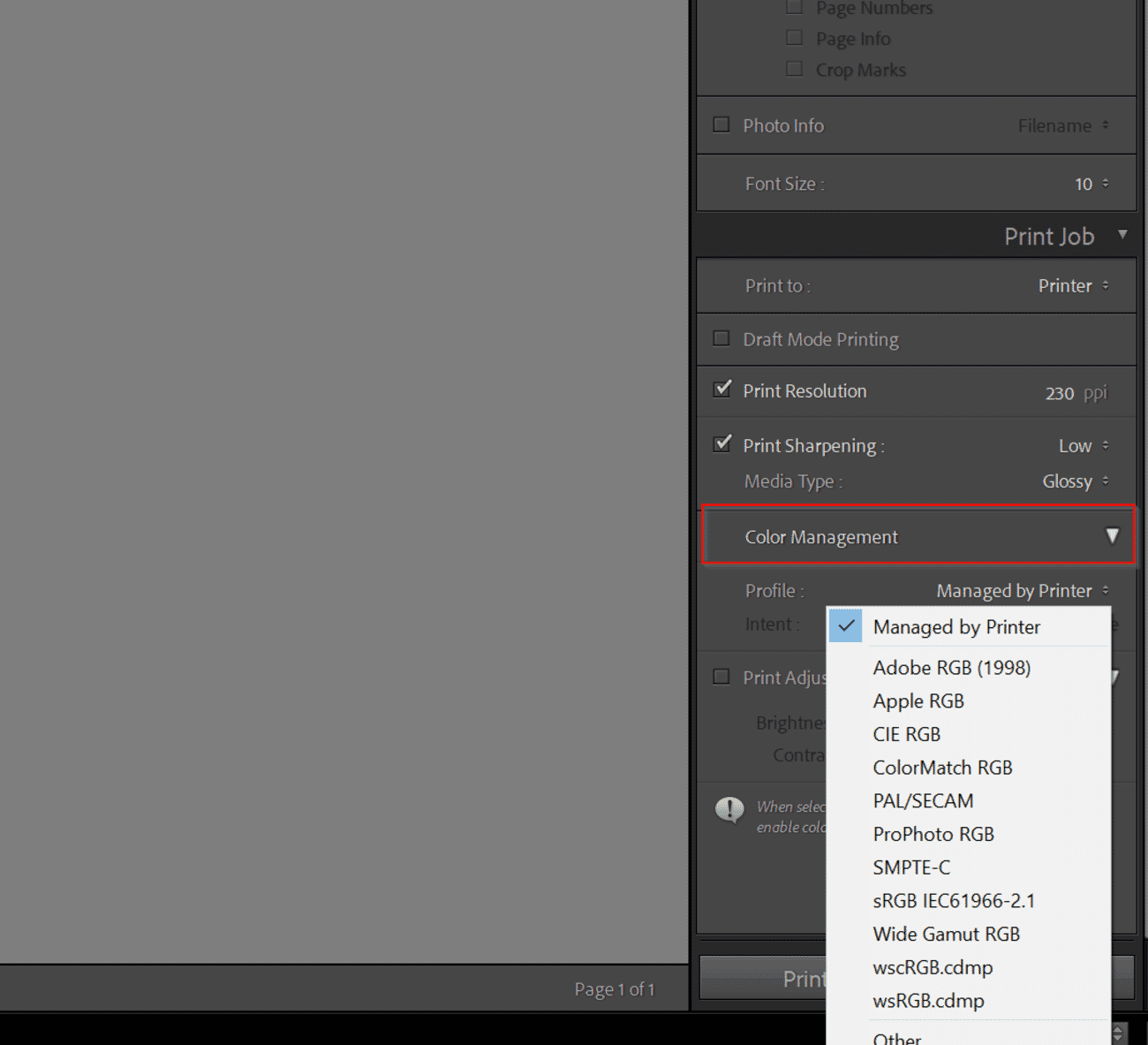This screenshot has width=1148, height=1045.
Task: Select Adobe RGB (1998) profile
Action: [x=951, y=668]
